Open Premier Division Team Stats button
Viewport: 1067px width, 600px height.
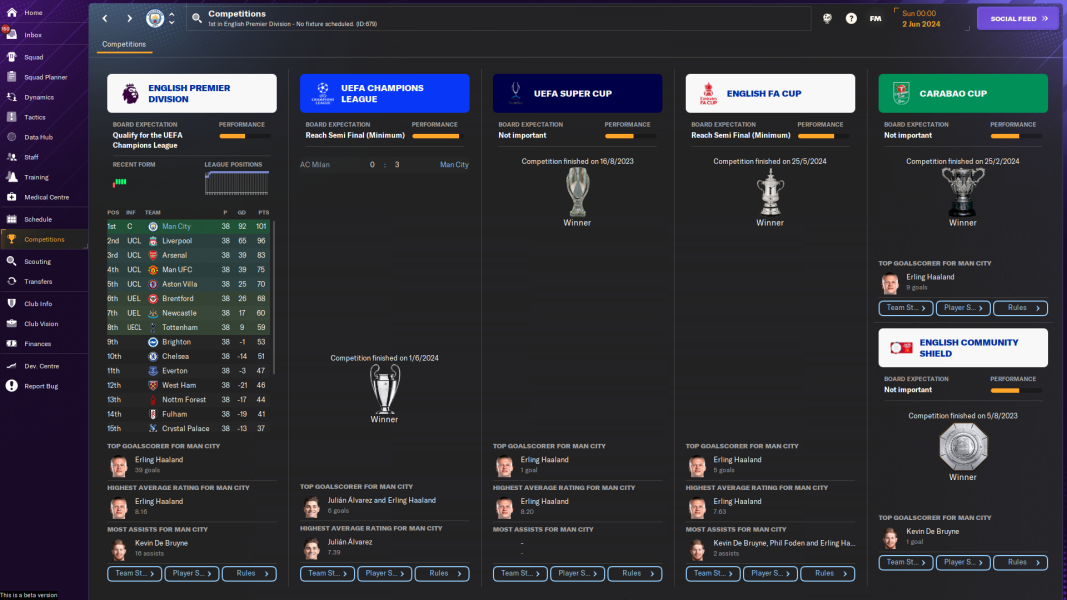click(134, 573)
